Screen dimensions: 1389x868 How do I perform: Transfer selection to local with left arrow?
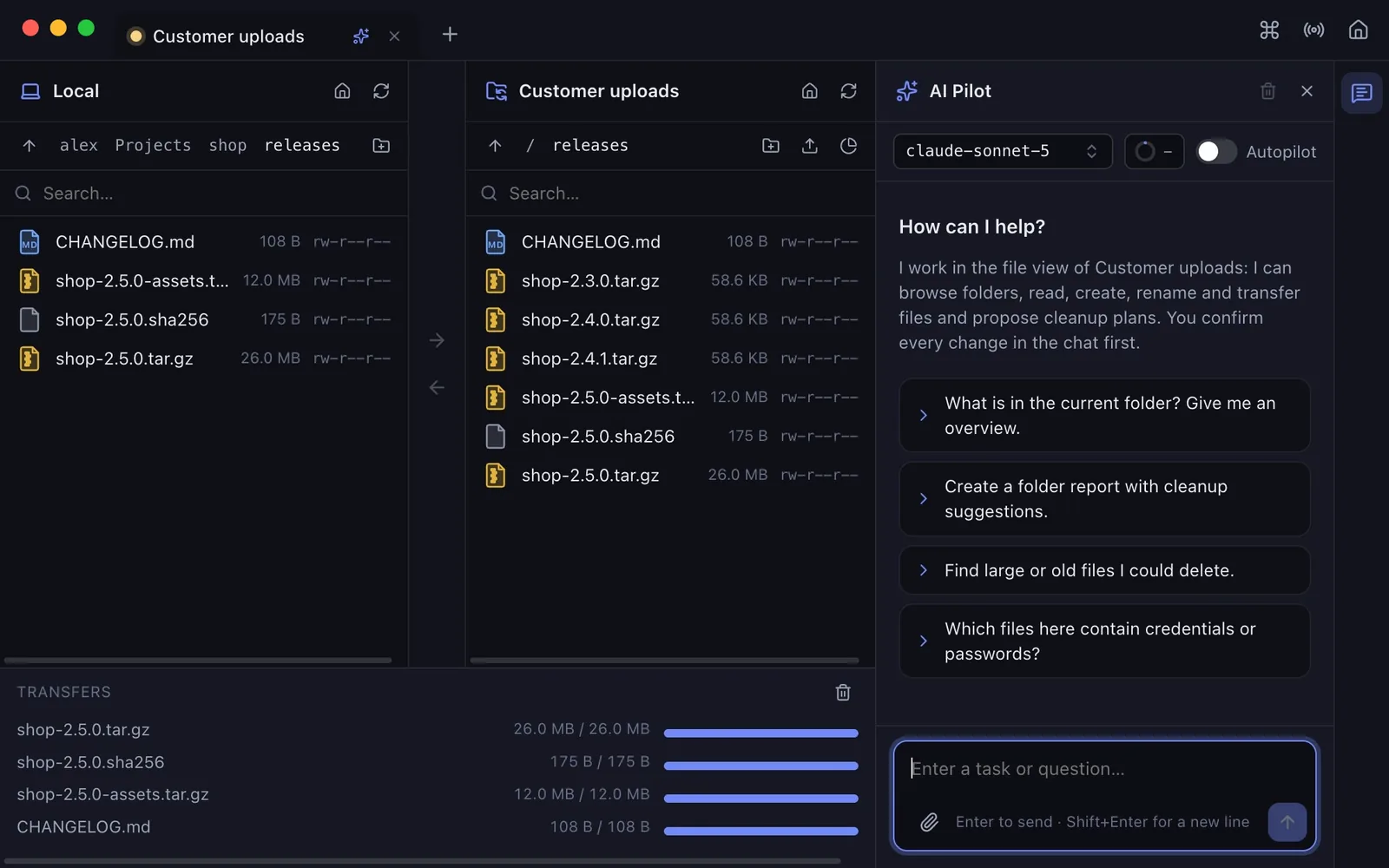point(437,387)
